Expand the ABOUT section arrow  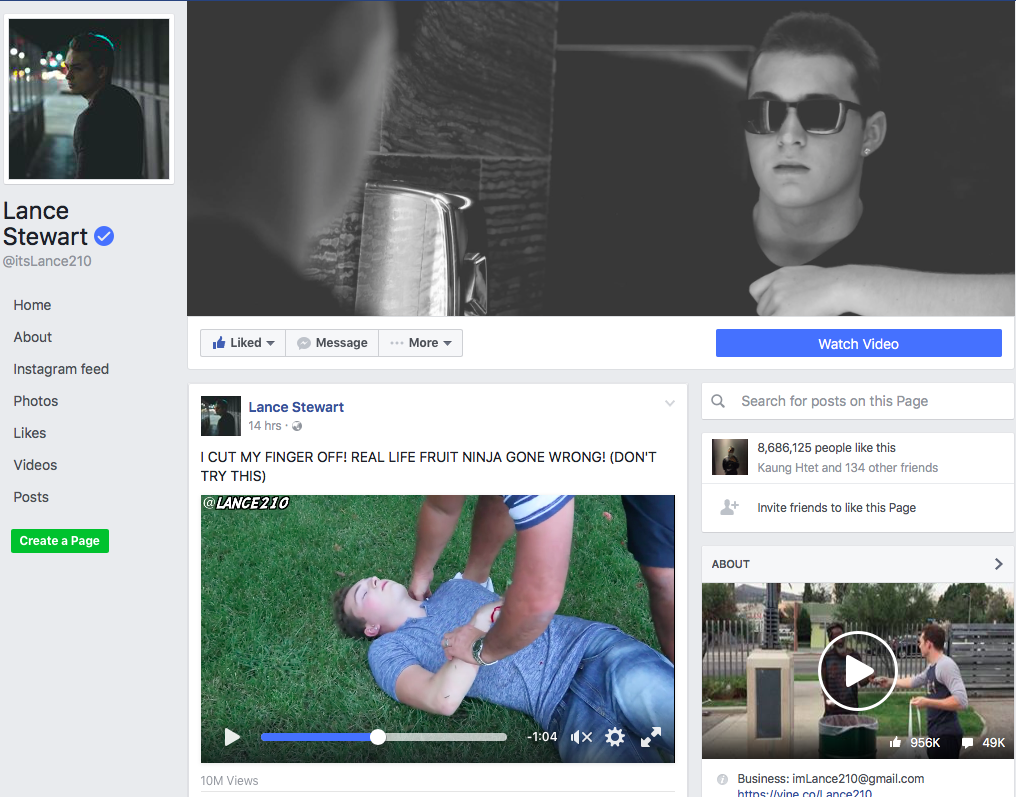pos(999,564)
